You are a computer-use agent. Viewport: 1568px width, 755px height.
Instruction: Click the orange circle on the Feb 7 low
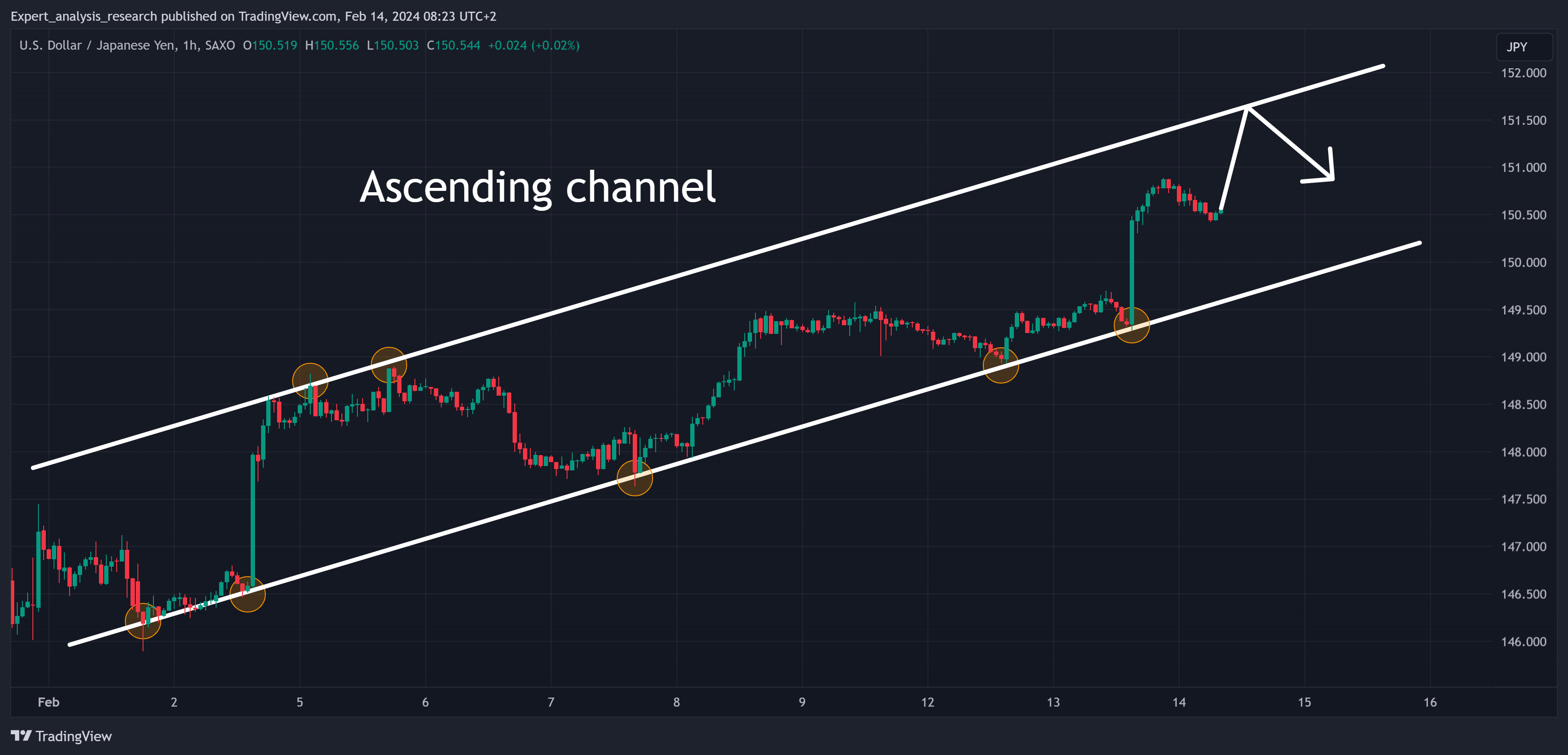634,478
